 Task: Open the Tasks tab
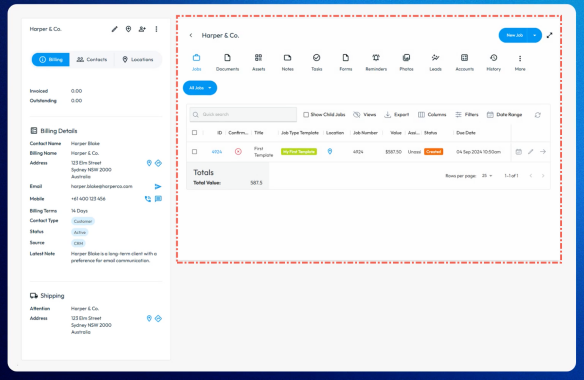[317, 62]
